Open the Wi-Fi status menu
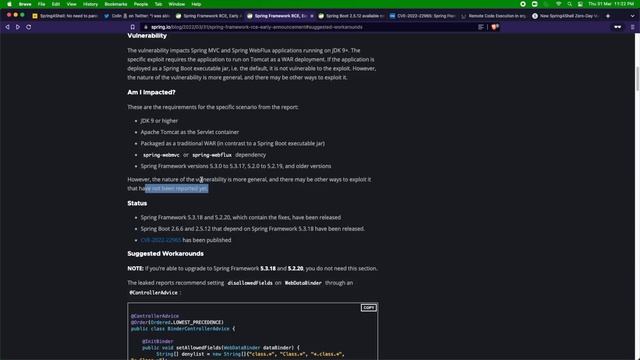The height and width of the screenshot is (360, 640). point(558,4)
